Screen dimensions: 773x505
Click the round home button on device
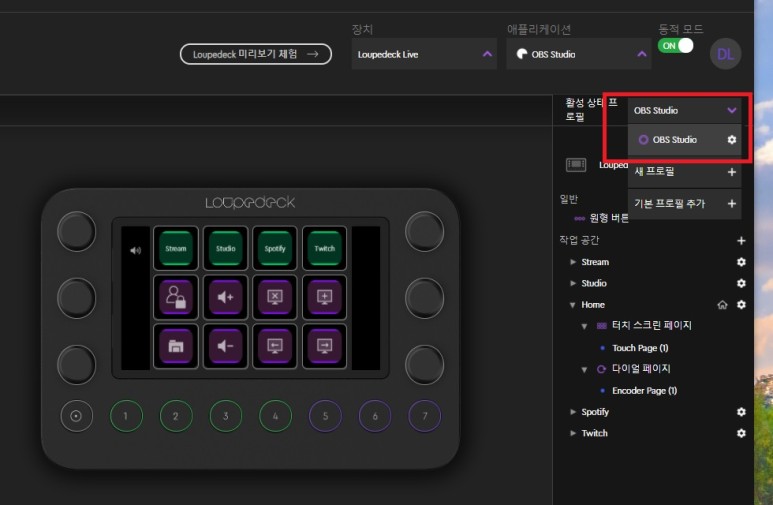point(76,416)
